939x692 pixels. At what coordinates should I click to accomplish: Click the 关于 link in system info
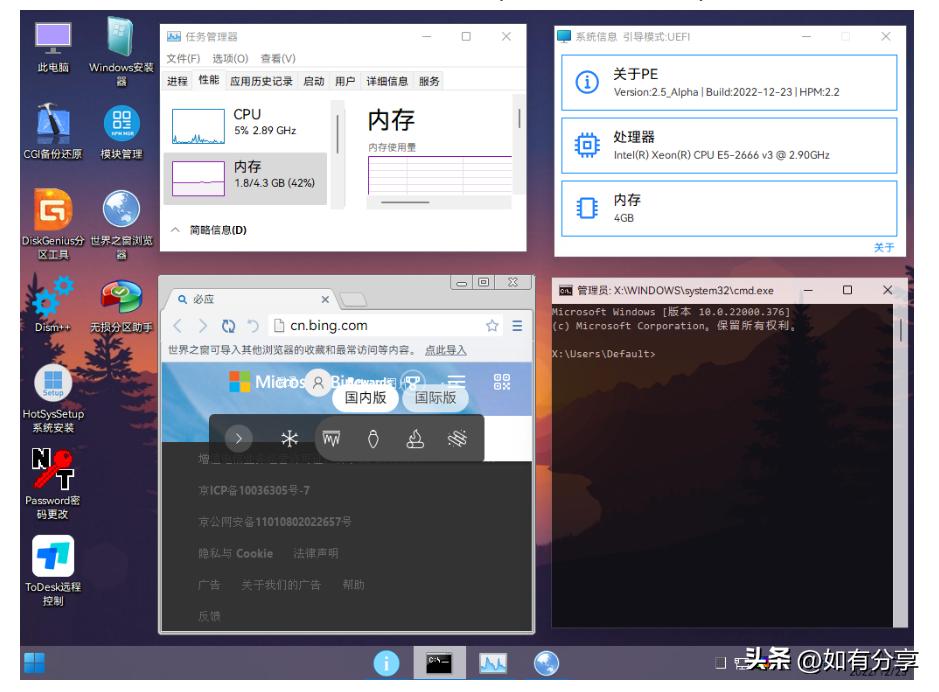[x=883, y=247]
